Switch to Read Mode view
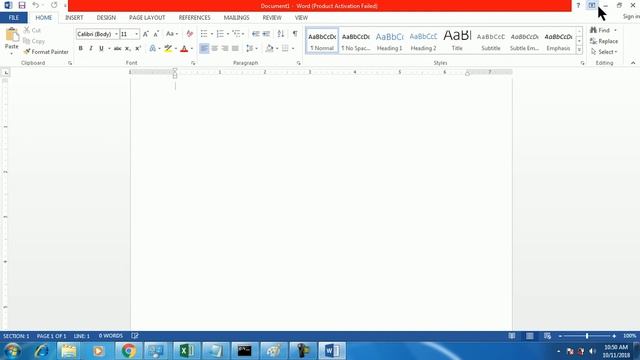 point(512,336)
